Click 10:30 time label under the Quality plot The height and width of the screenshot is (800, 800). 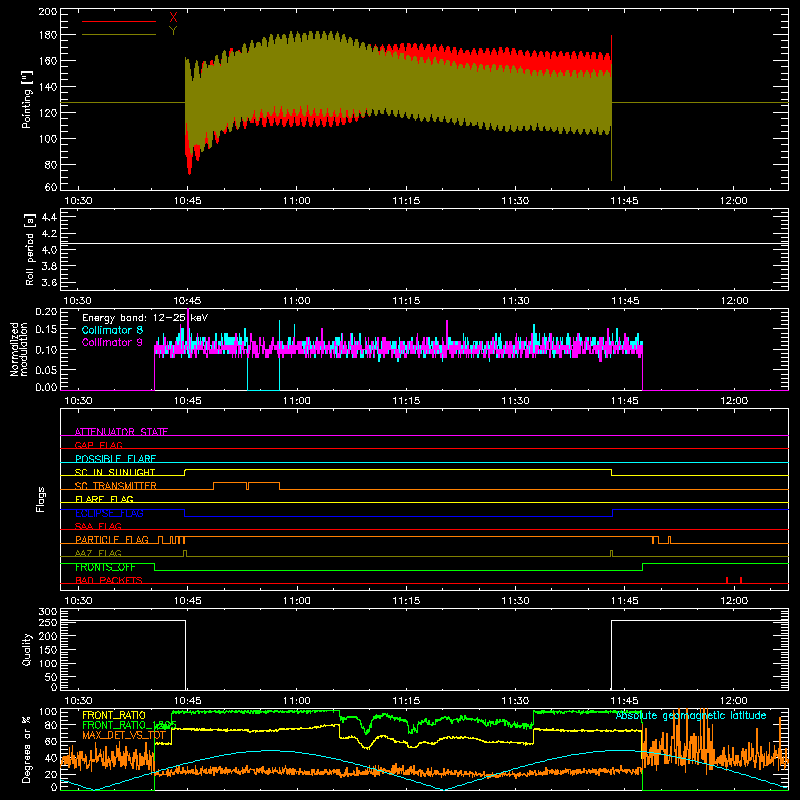point(78,701)
